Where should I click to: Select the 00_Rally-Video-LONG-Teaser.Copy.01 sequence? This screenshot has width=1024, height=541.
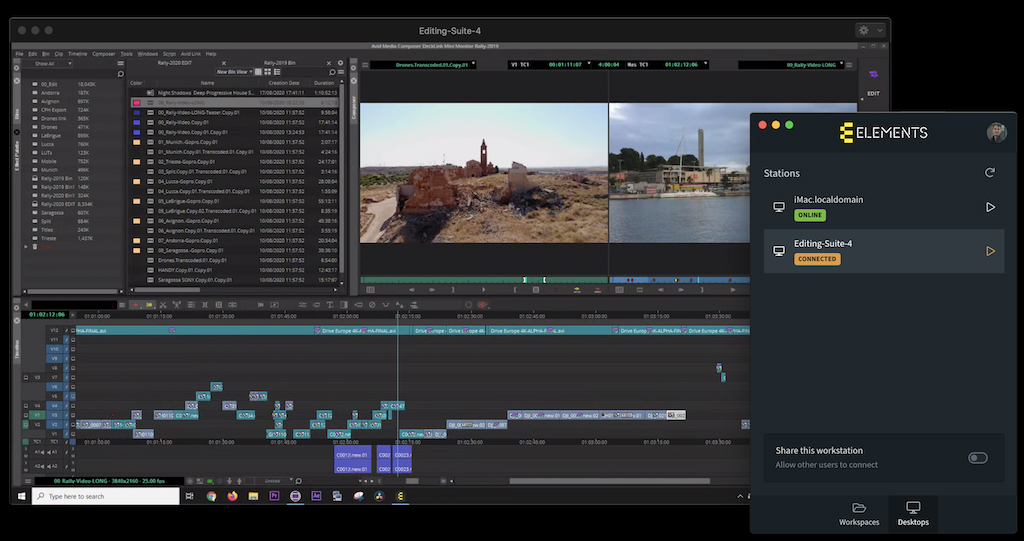tap(199, 112)
